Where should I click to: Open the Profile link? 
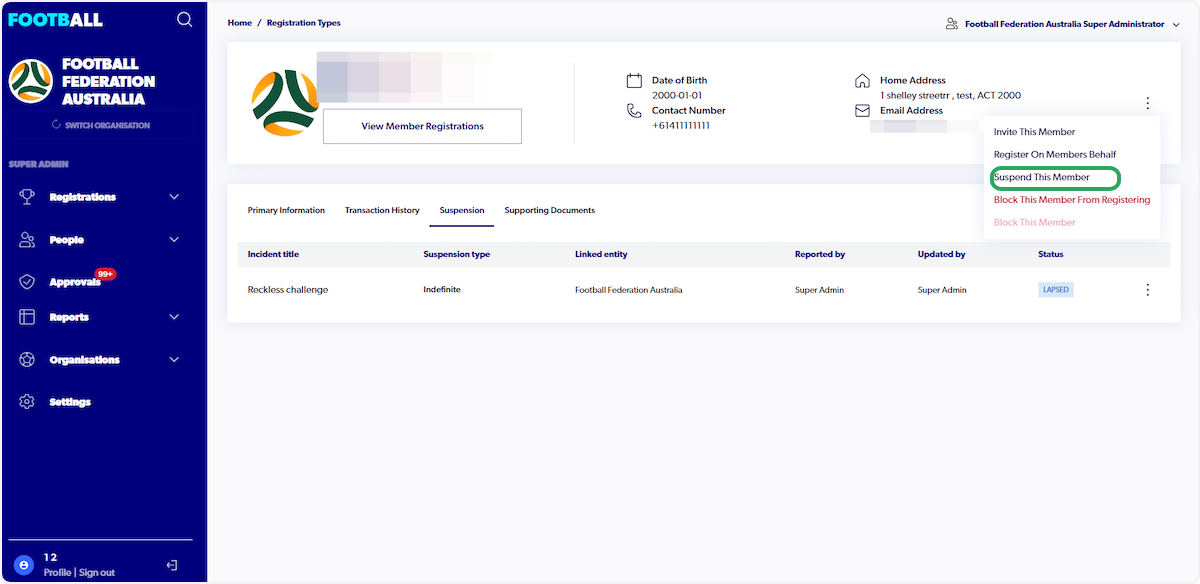[x=57, y=572]
